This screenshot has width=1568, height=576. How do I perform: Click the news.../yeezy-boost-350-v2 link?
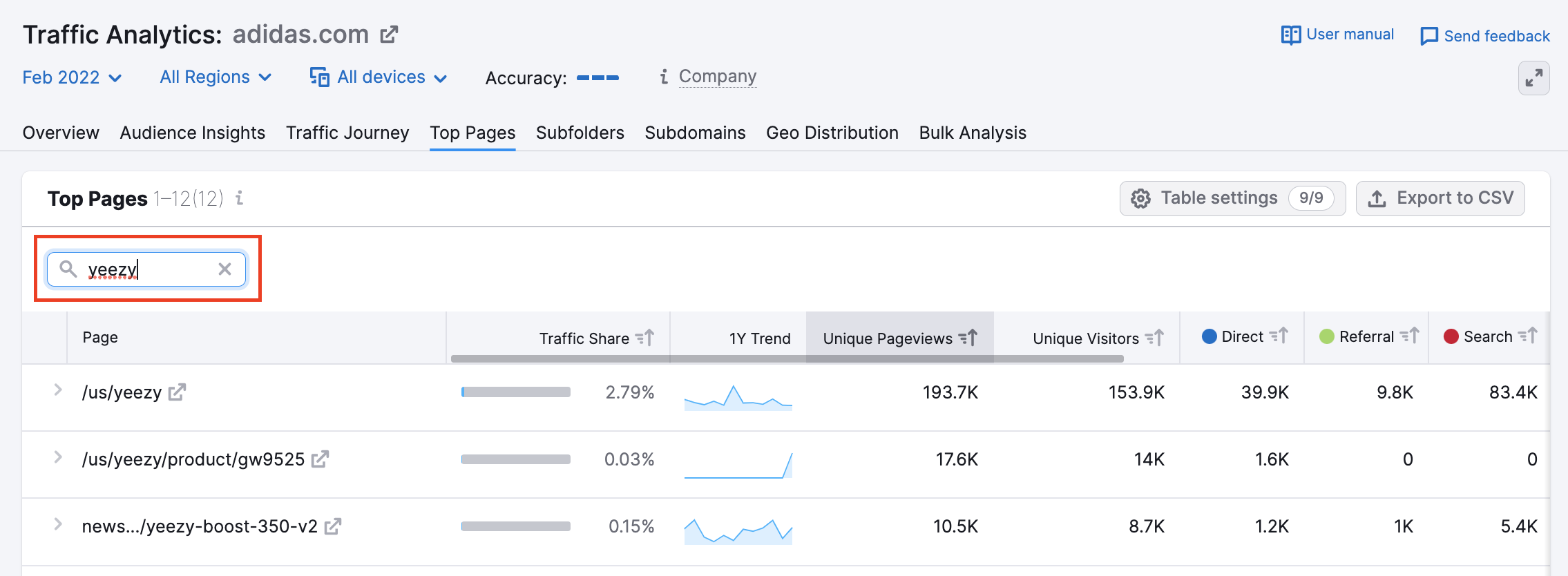tap(200, 526)
